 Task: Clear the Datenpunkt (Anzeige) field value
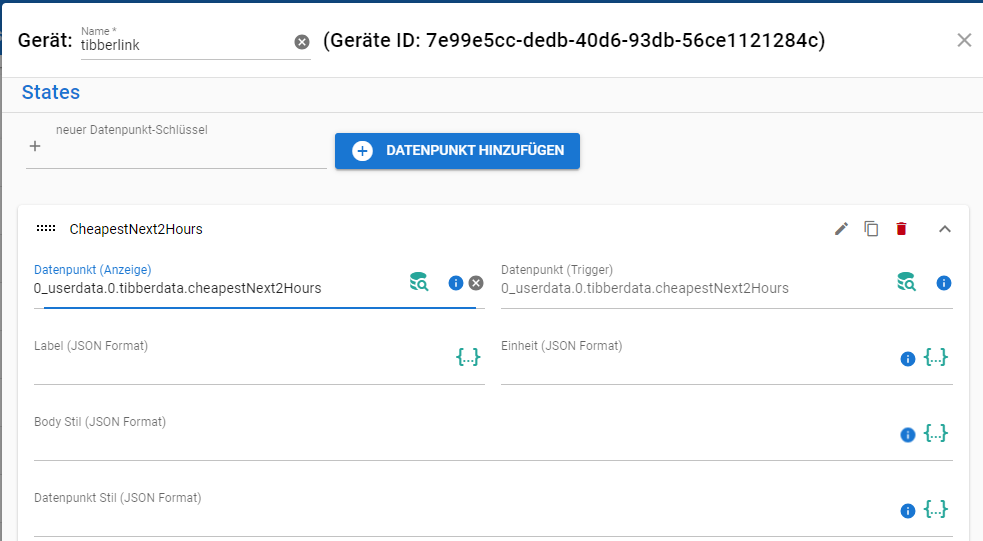point(476,283)
